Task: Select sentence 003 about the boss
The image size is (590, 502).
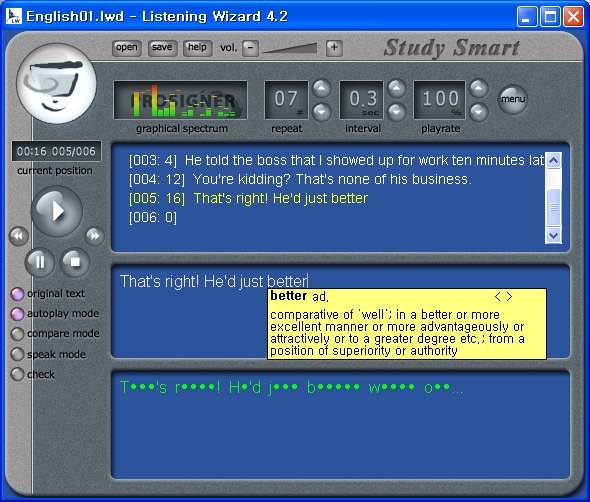Action: (x=336, y=160)
